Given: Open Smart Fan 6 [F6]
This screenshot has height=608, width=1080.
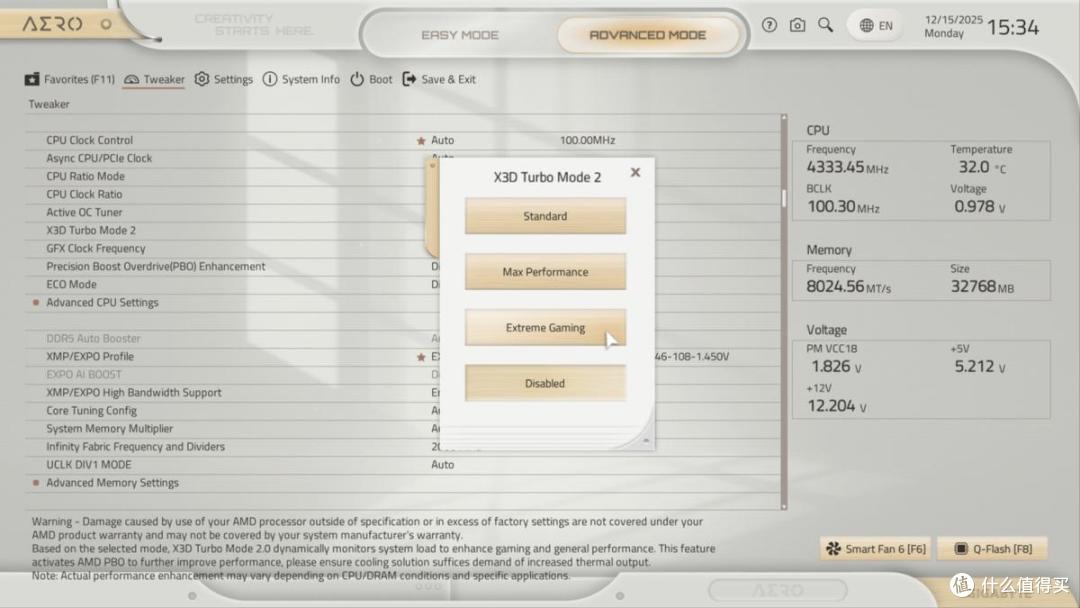Looking at the screenshot, I should click(x=876, y=549).
